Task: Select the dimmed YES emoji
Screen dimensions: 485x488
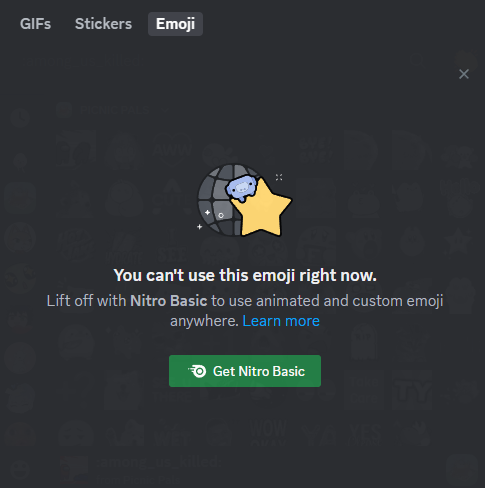Action: tap(365, 433)
